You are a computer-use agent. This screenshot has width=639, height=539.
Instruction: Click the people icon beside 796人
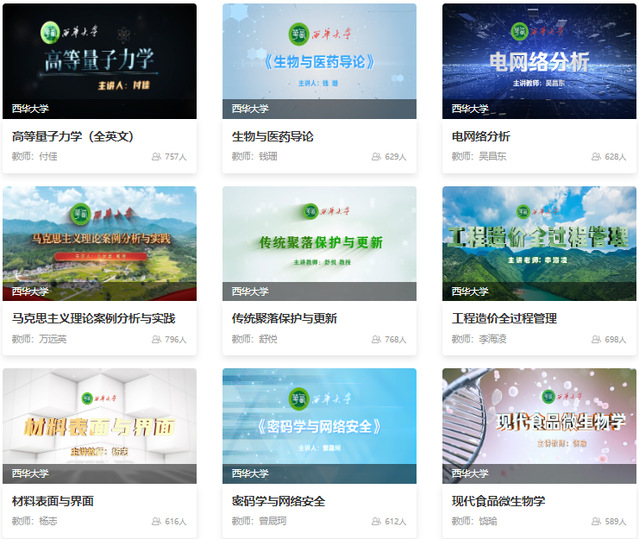156,340
